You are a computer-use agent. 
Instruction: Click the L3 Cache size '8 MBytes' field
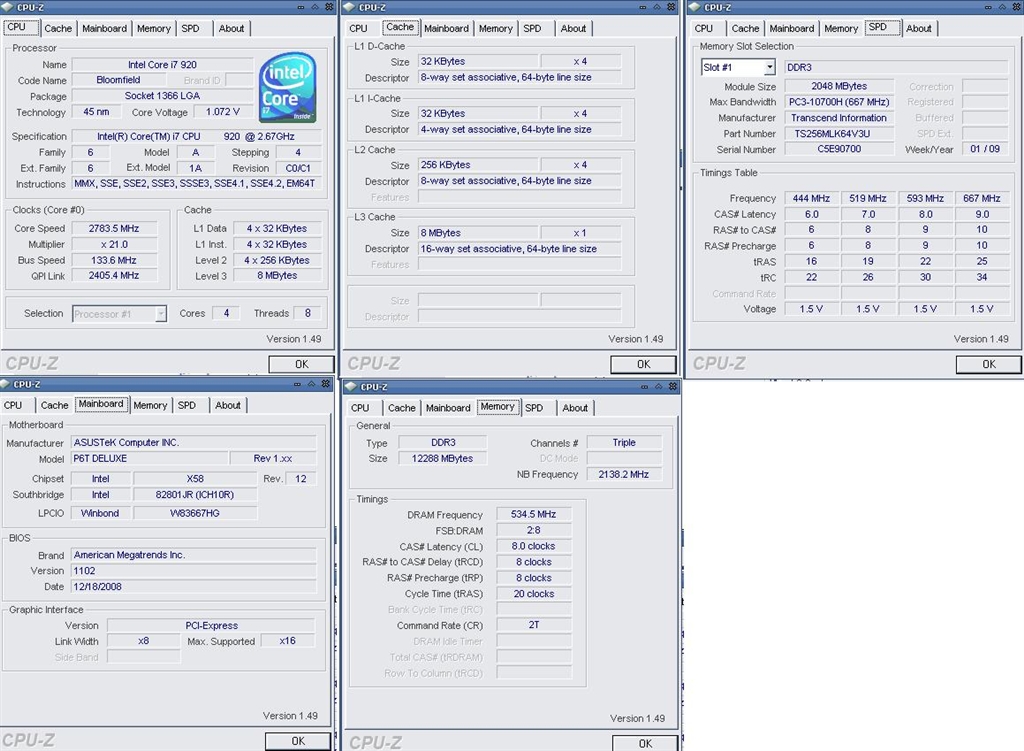point(478,233)
